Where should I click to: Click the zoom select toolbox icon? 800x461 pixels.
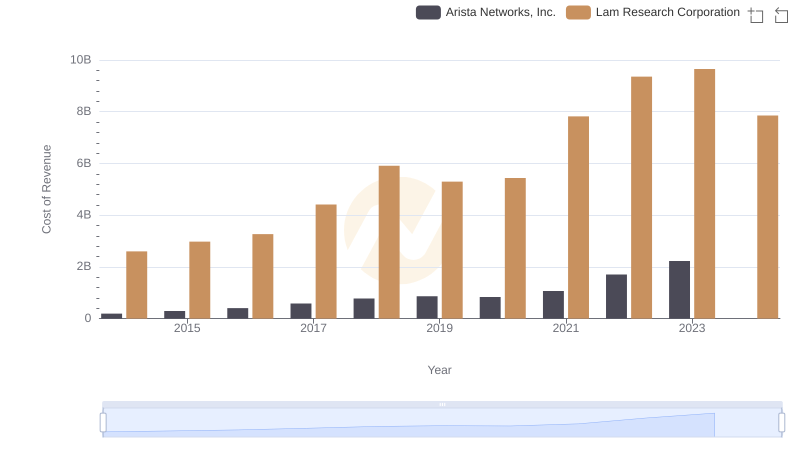point(756,15)
